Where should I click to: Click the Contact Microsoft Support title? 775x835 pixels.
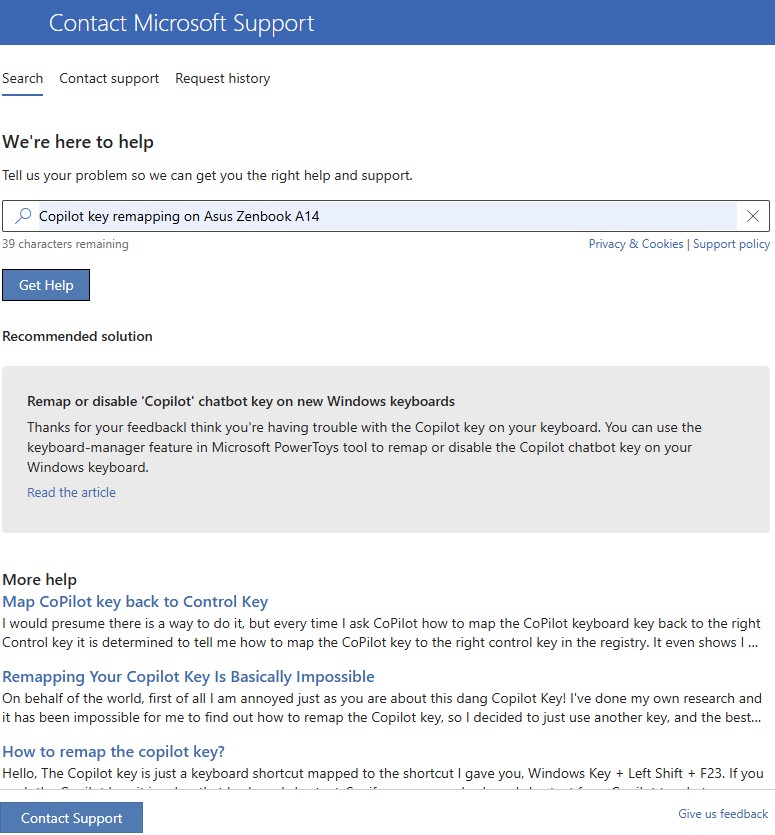[182, 23]
